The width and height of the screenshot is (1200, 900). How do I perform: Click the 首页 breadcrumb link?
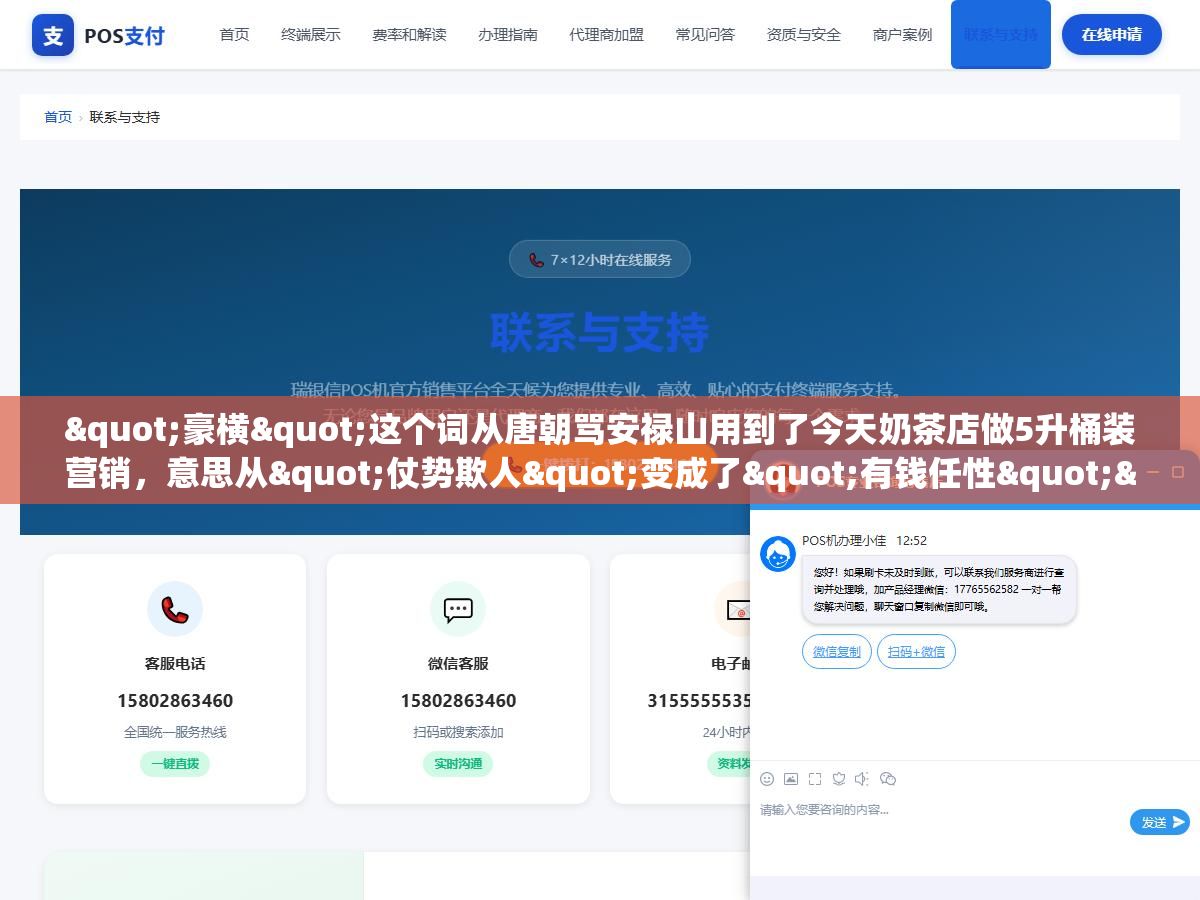point(58,117)
